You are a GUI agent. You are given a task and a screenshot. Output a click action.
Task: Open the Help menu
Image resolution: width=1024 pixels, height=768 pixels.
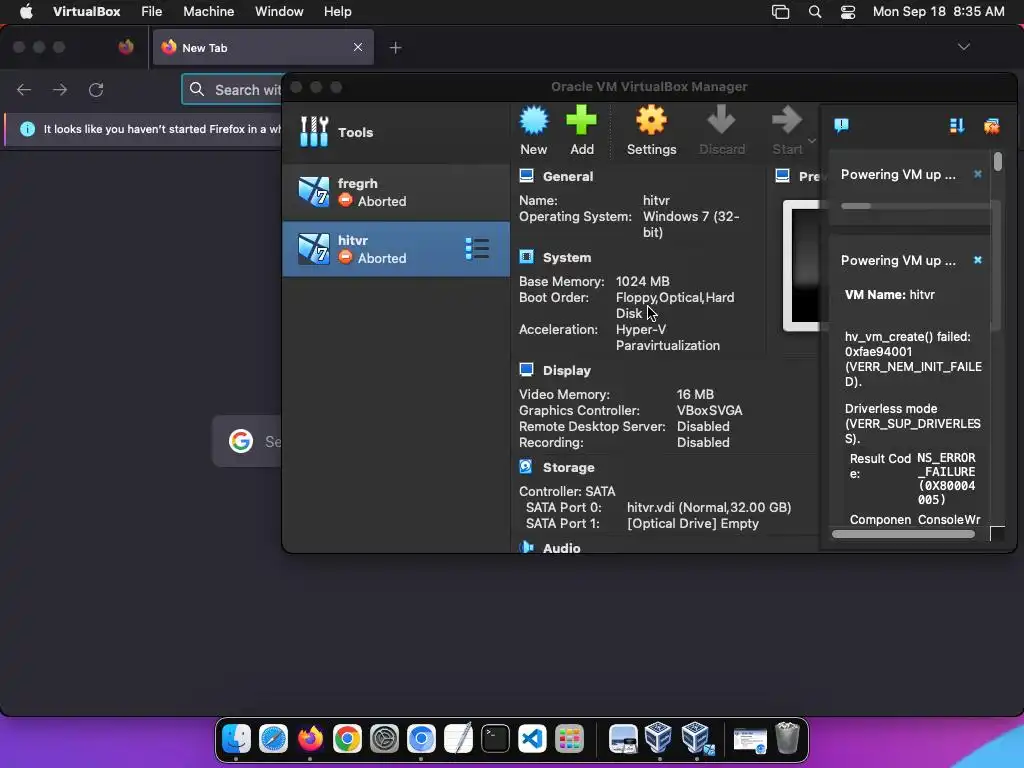[338, 12]
